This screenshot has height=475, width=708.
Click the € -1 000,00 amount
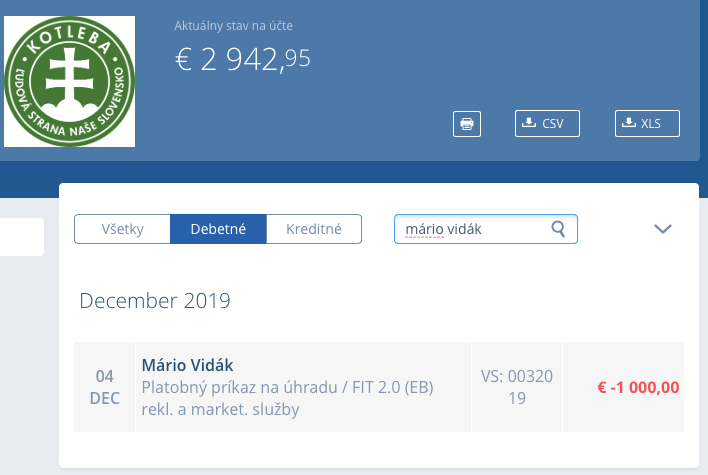[638, 387]
